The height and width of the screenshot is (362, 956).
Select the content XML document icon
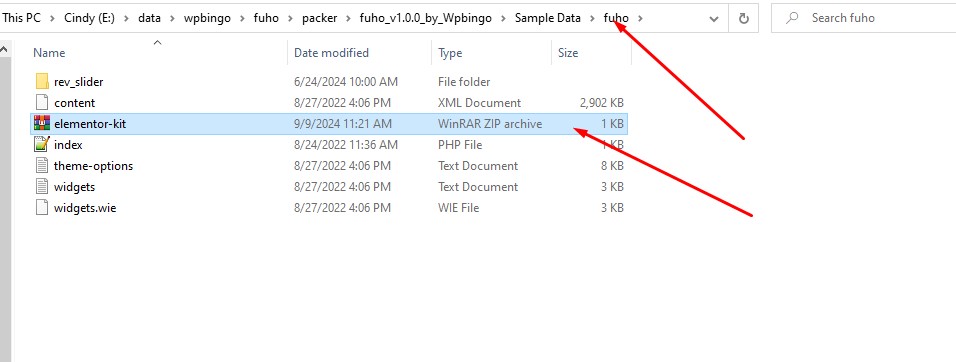[x=42, y=103]
